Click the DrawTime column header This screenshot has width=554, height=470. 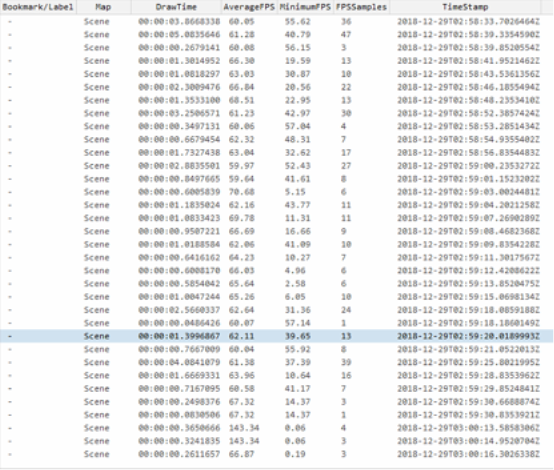coord(176,7)
